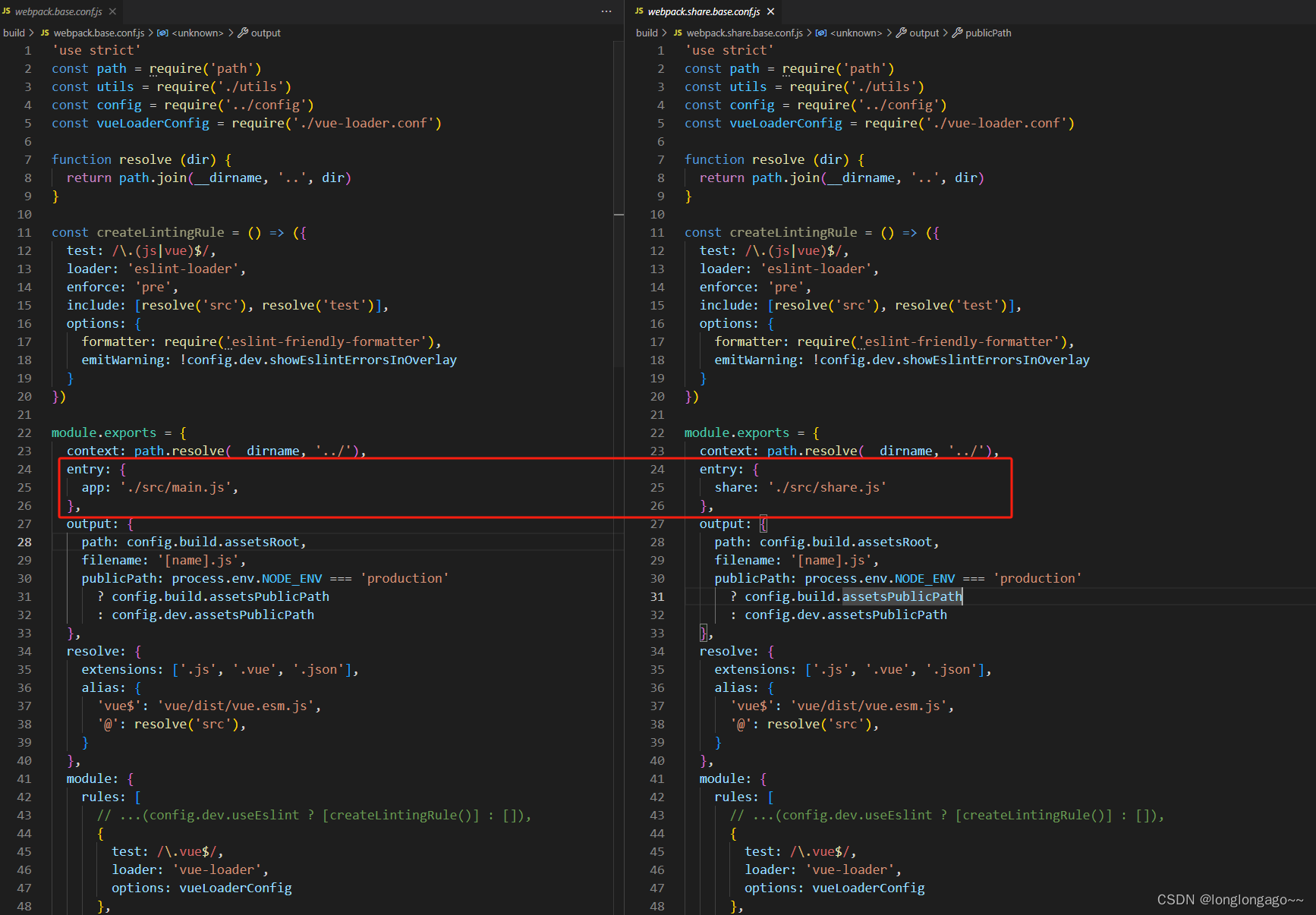This screenshot has height=915, width=1316.
Task: Click 'path.join' on line 8 left editor
Action: click(153, 178)
